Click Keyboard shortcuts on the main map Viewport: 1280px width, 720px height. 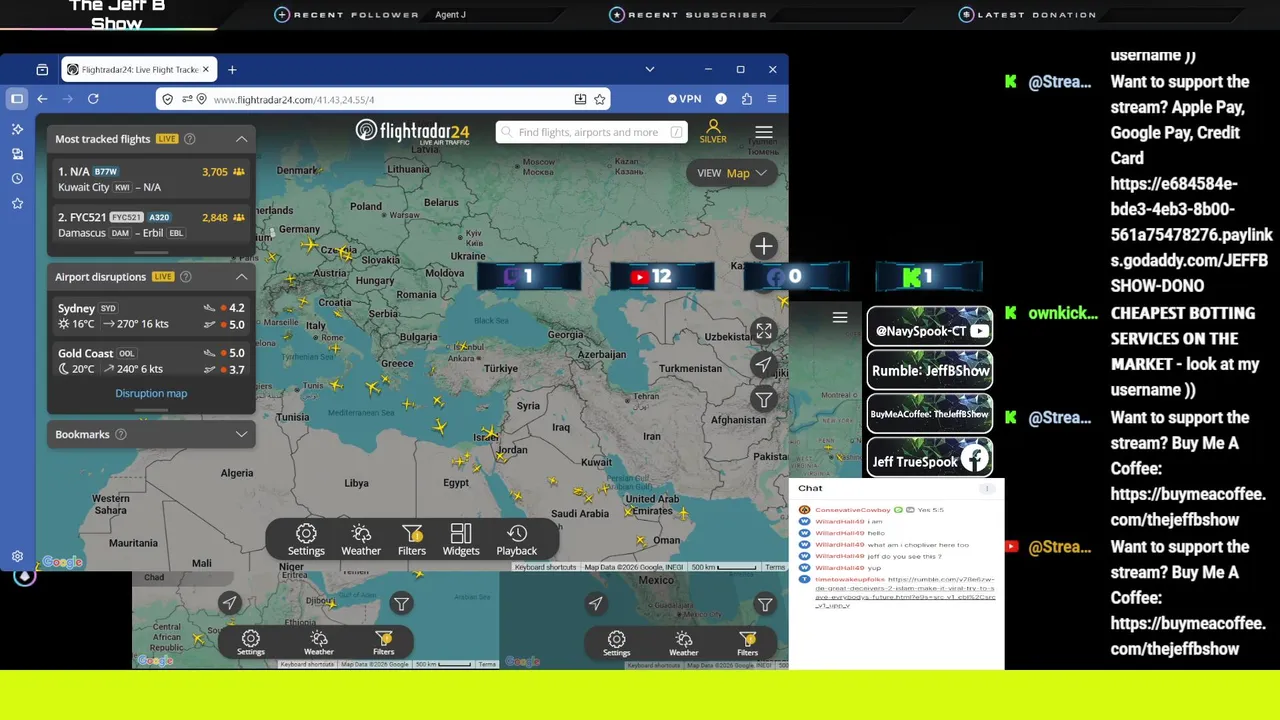click(546, 567)
